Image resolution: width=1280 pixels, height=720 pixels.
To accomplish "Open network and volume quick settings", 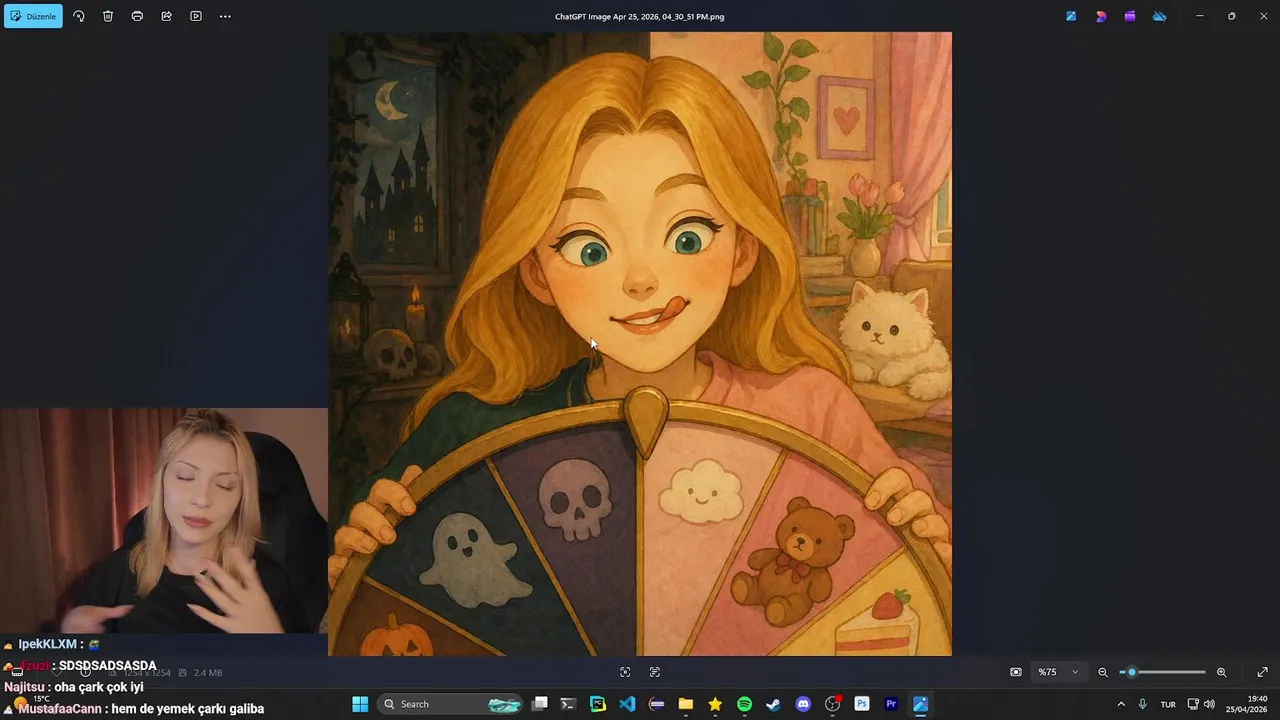I will 1201,704.
